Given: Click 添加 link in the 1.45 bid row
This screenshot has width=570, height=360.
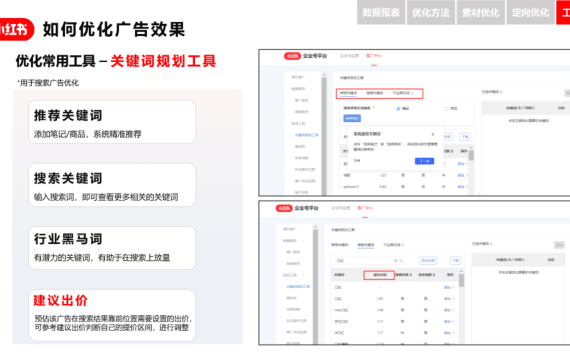Looking at the screenshot, I should pyautogui.click(x=448, y=310).
